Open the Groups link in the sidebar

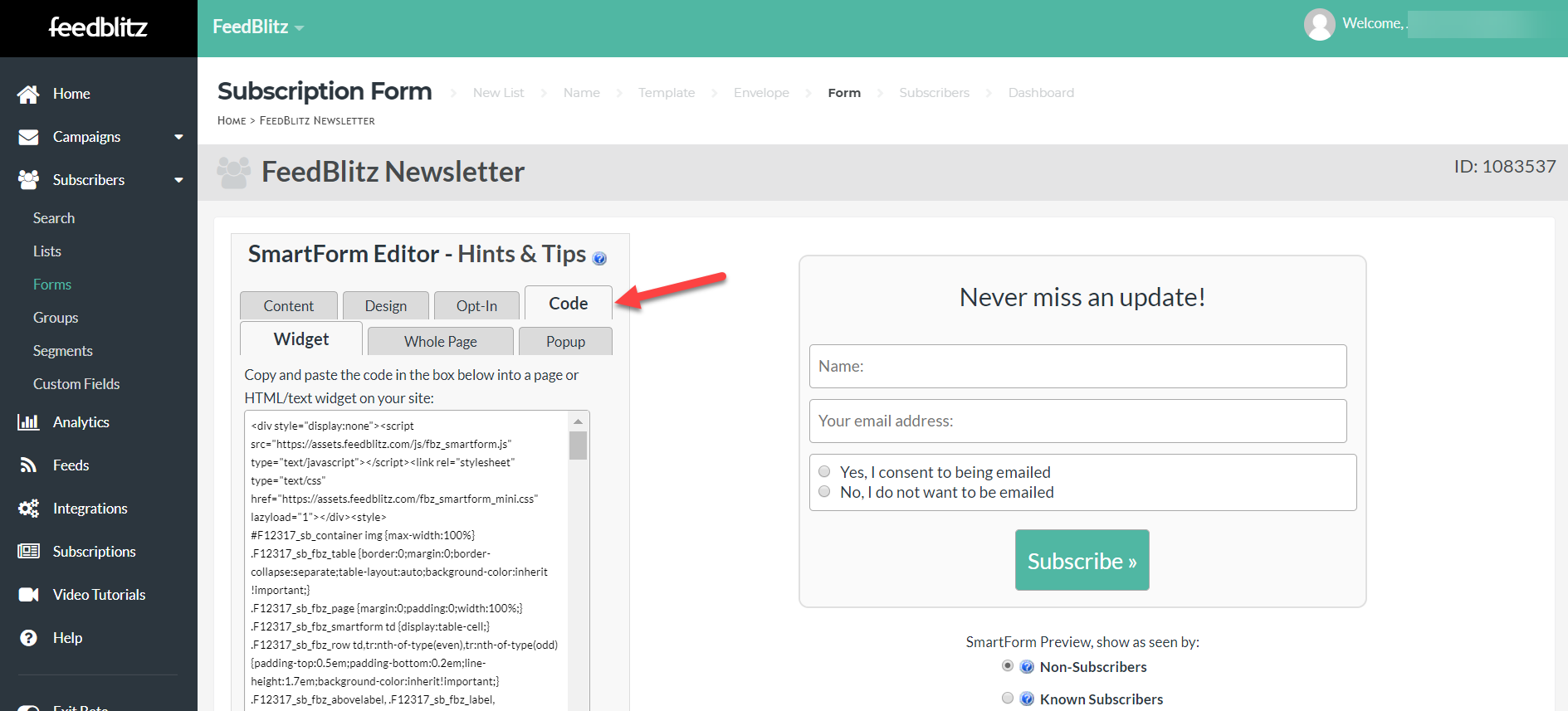click(x=56, y=318)
